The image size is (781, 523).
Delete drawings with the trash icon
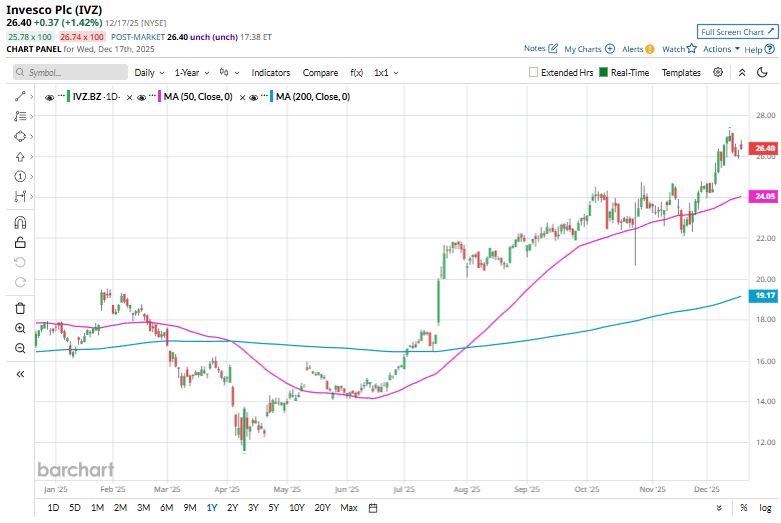[x=20, y=308]
